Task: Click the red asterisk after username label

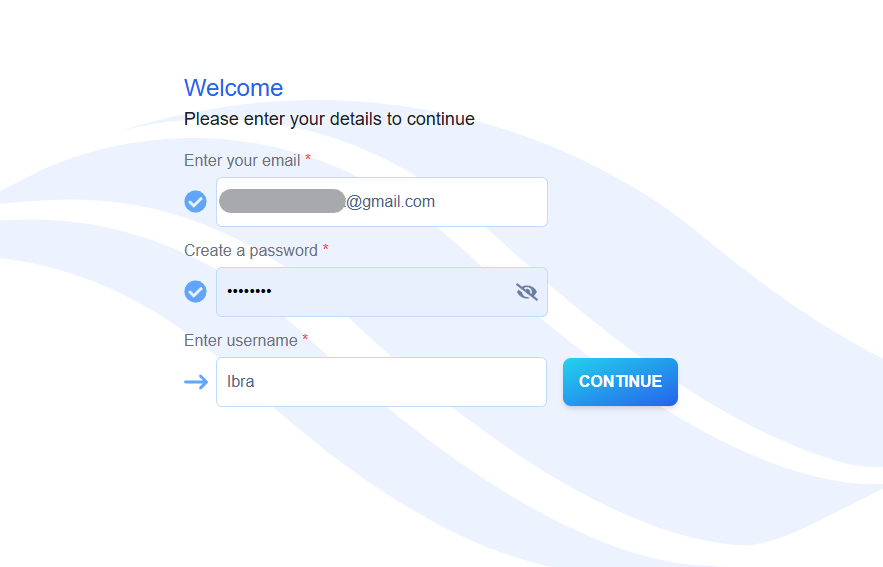Action: [305, 339]
